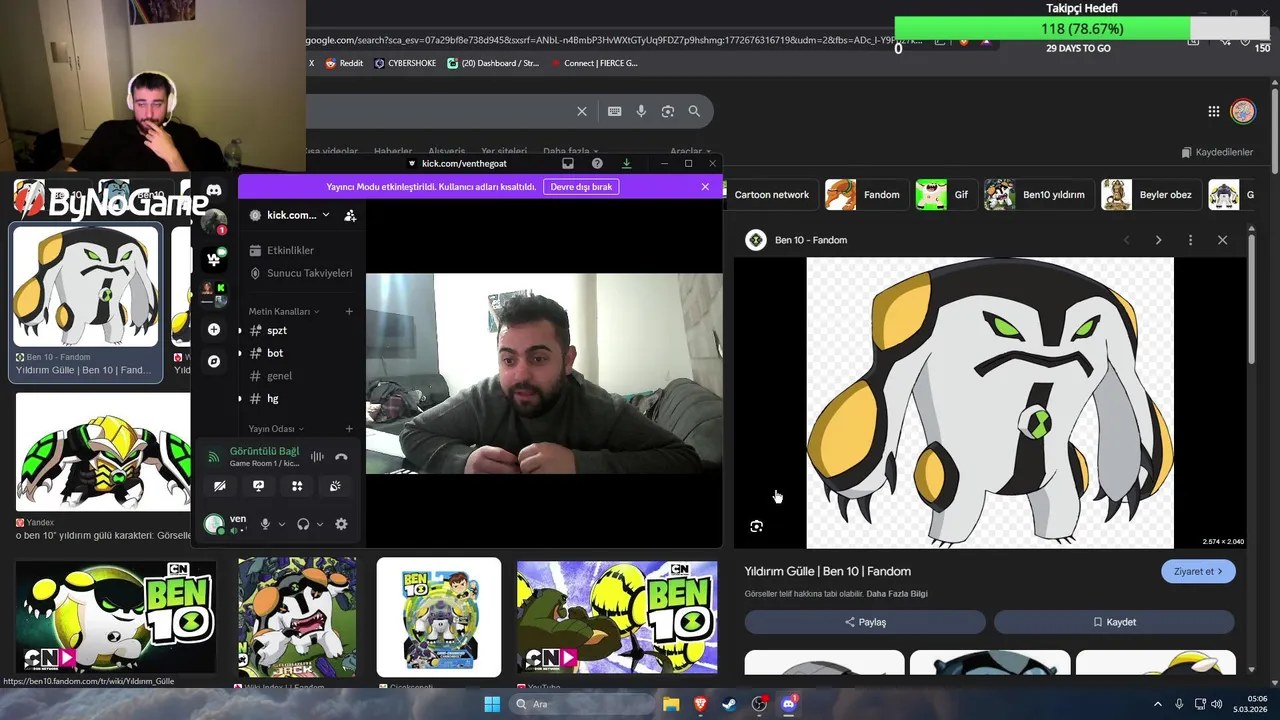Screen dimensions: 1280x720
Task: Open the Reddit bookmark
Action: 342,63
